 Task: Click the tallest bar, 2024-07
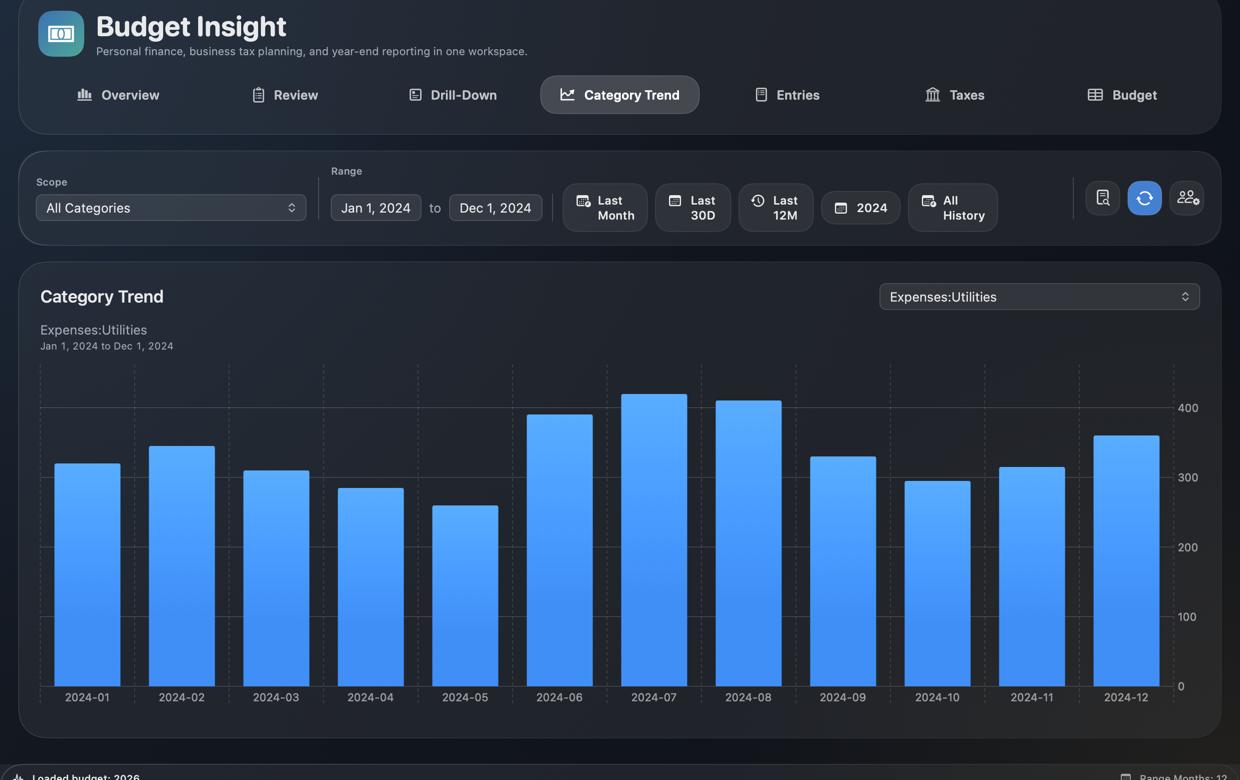click(654, 540)
